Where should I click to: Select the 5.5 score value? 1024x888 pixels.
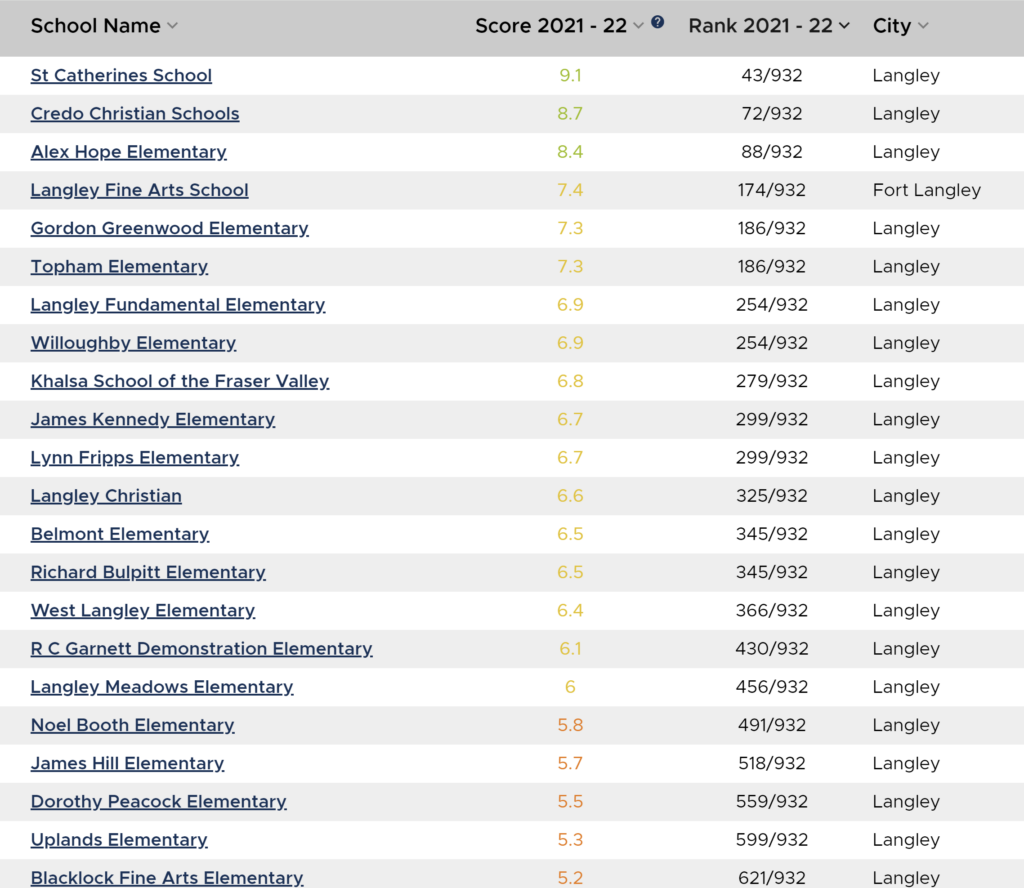[x=570, y=801]
